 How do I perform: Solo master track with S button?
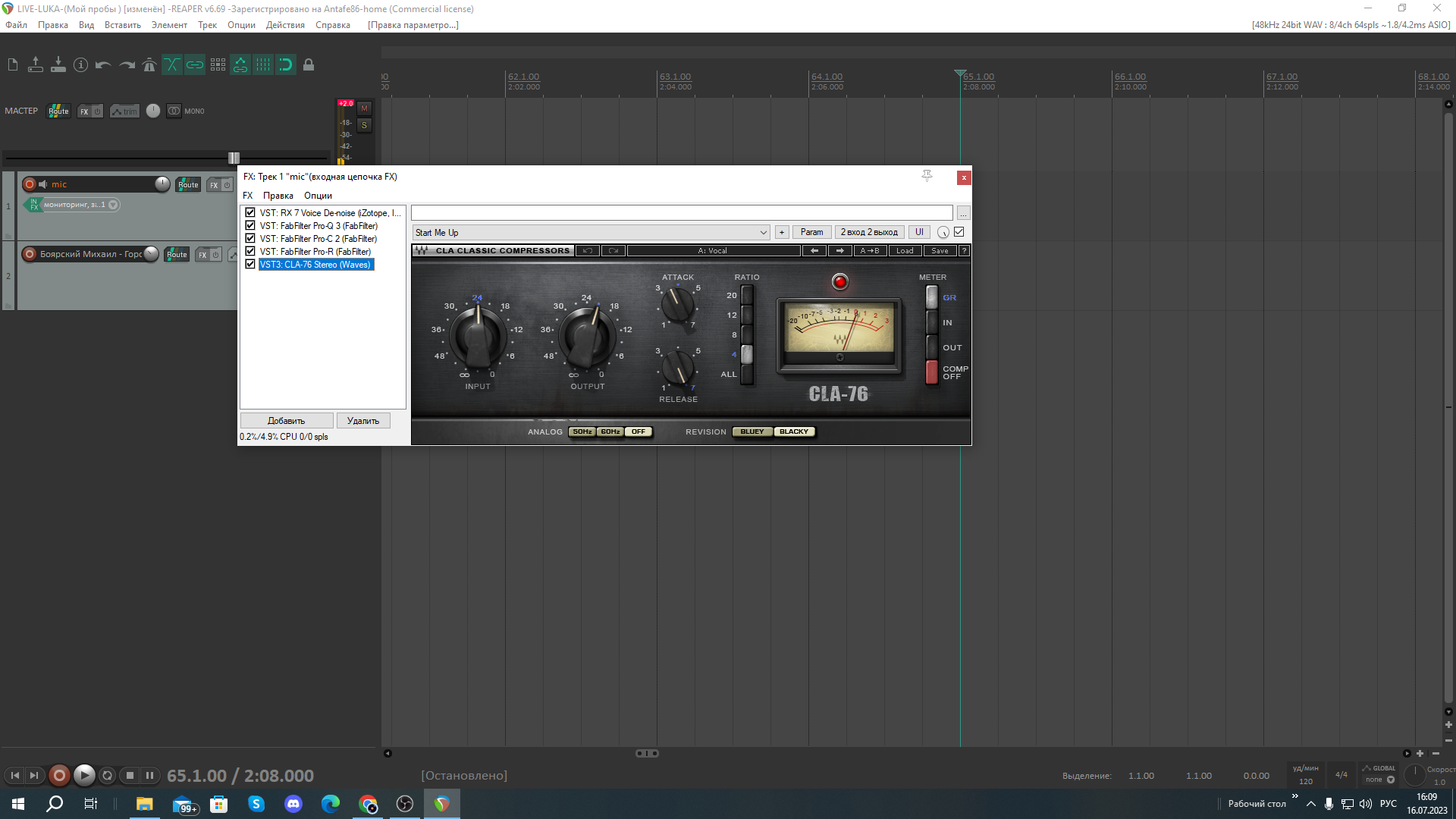tap(364, 125)
